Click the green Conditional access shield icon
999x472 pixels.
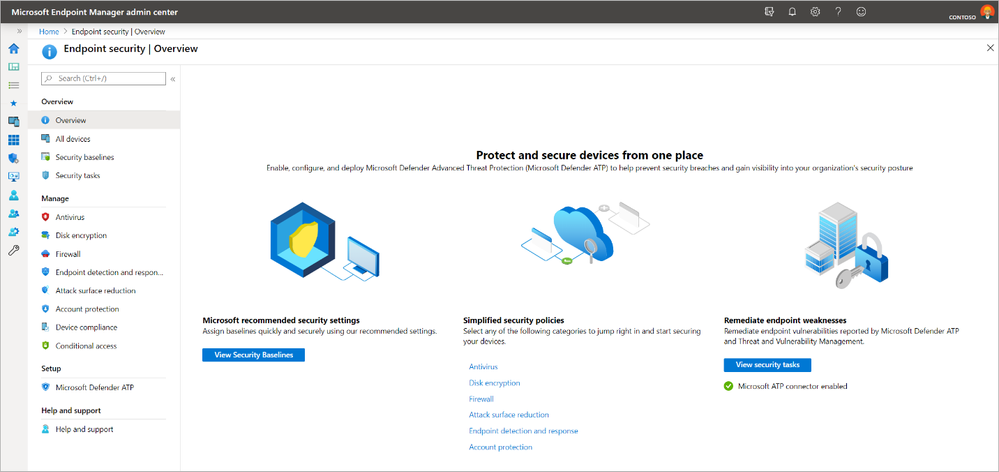coord(45,346)
